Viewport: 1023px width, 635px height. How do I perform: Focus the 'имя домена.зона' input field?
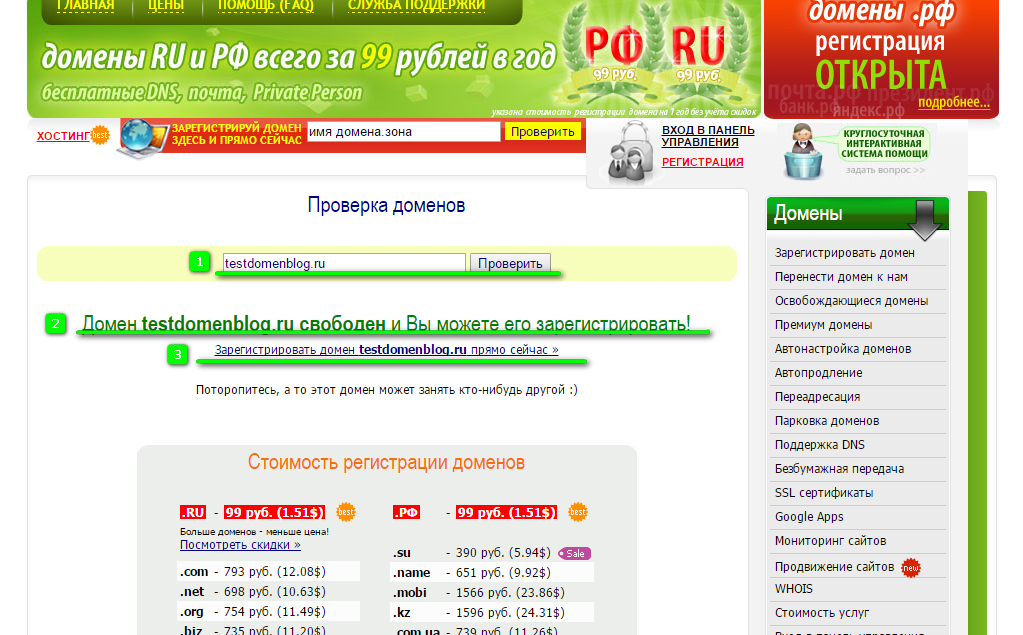(403, 132)
